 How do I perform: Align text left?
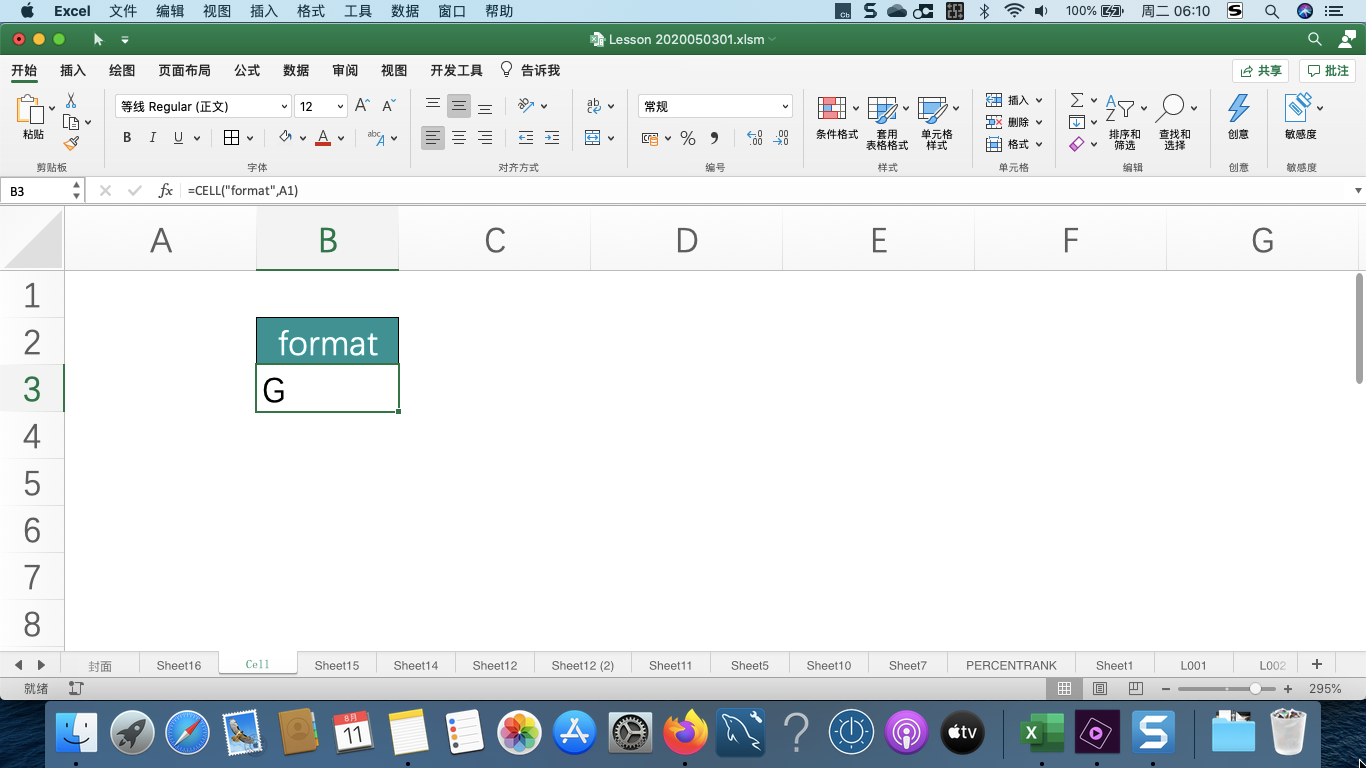coord(433,138)
